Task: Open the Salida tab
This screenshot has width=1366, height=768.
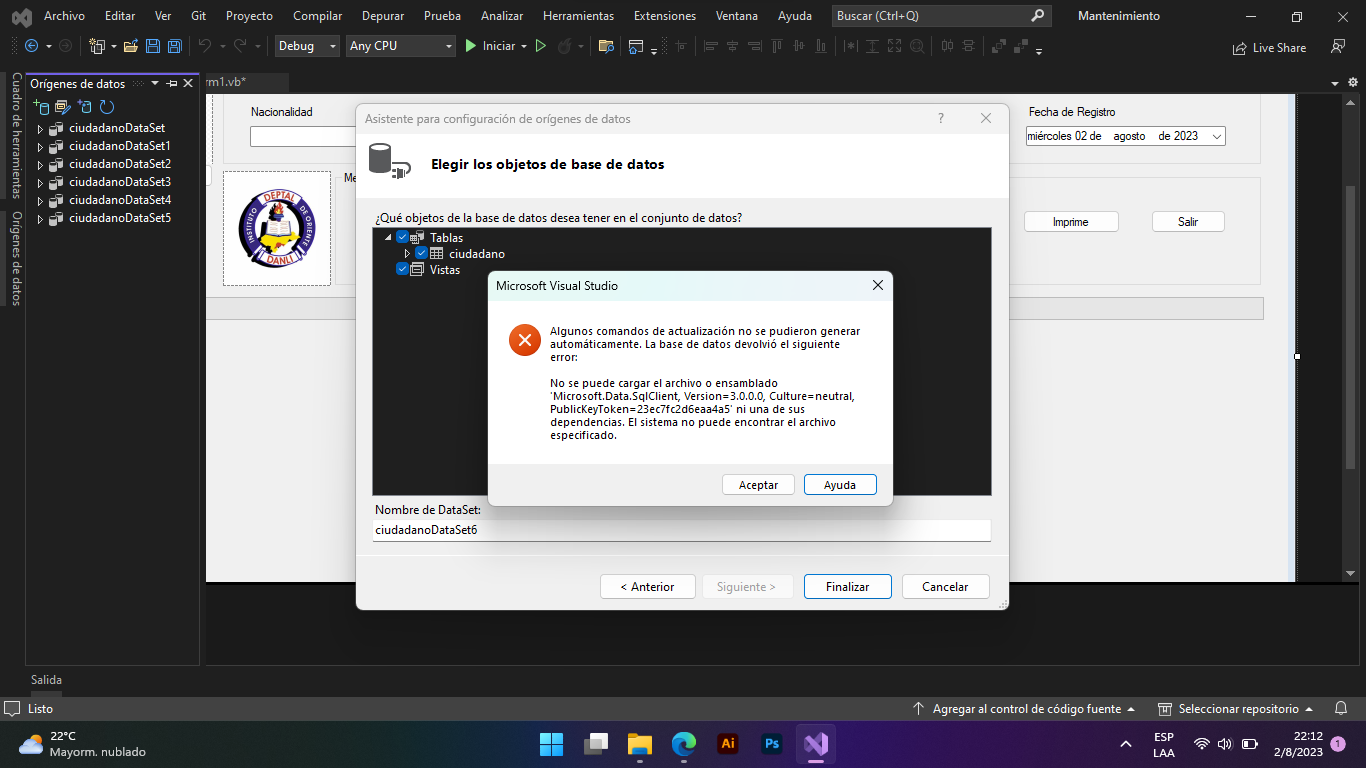Action: tap(46, 680)
